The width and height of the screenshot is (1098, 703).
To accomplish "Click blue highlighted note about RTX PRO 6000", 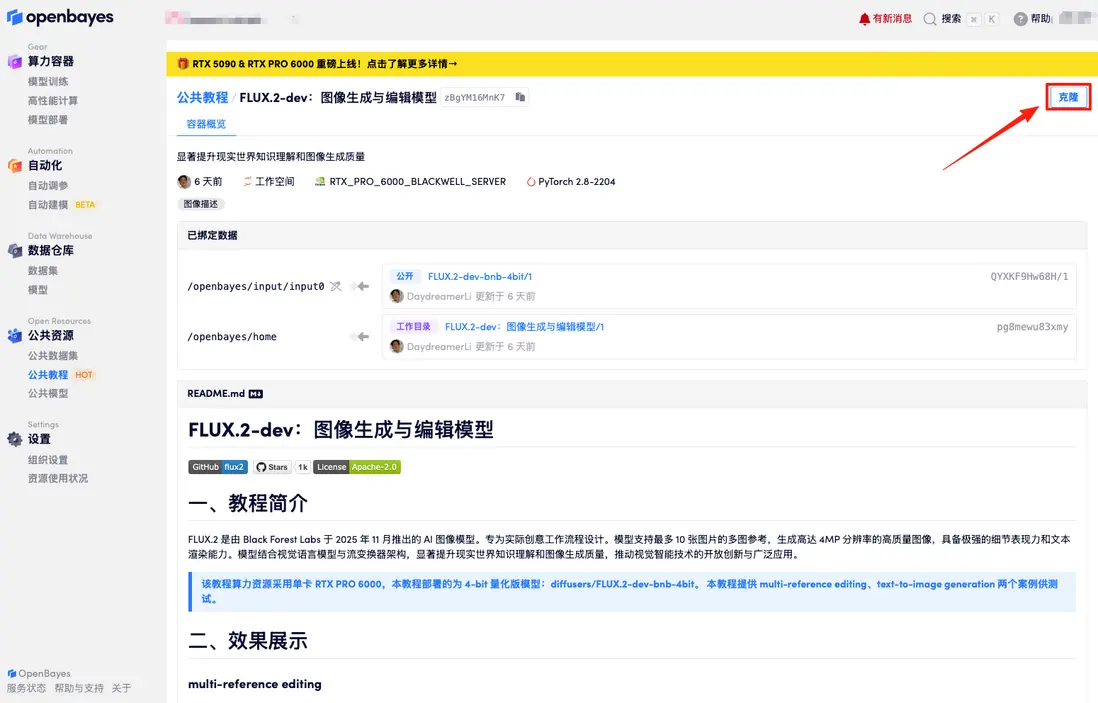I will pos(632,592).
